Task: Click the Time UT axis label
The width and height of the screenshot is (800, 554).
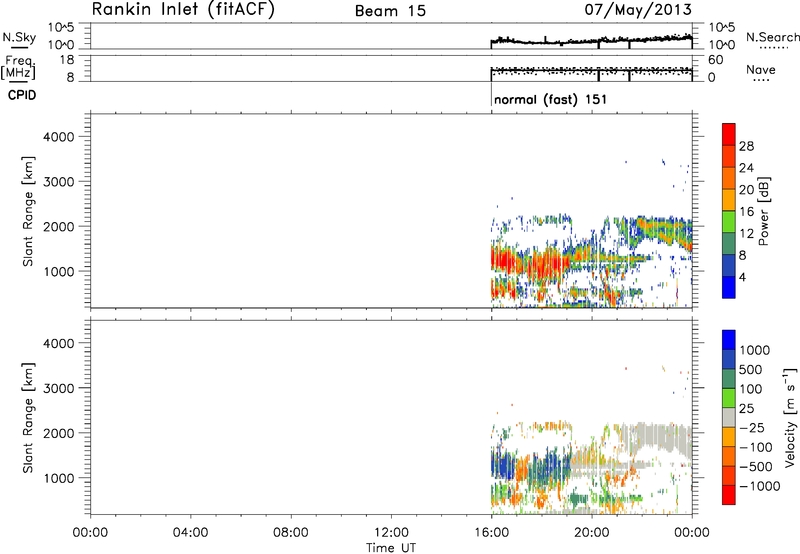Action: coord(391,548)
